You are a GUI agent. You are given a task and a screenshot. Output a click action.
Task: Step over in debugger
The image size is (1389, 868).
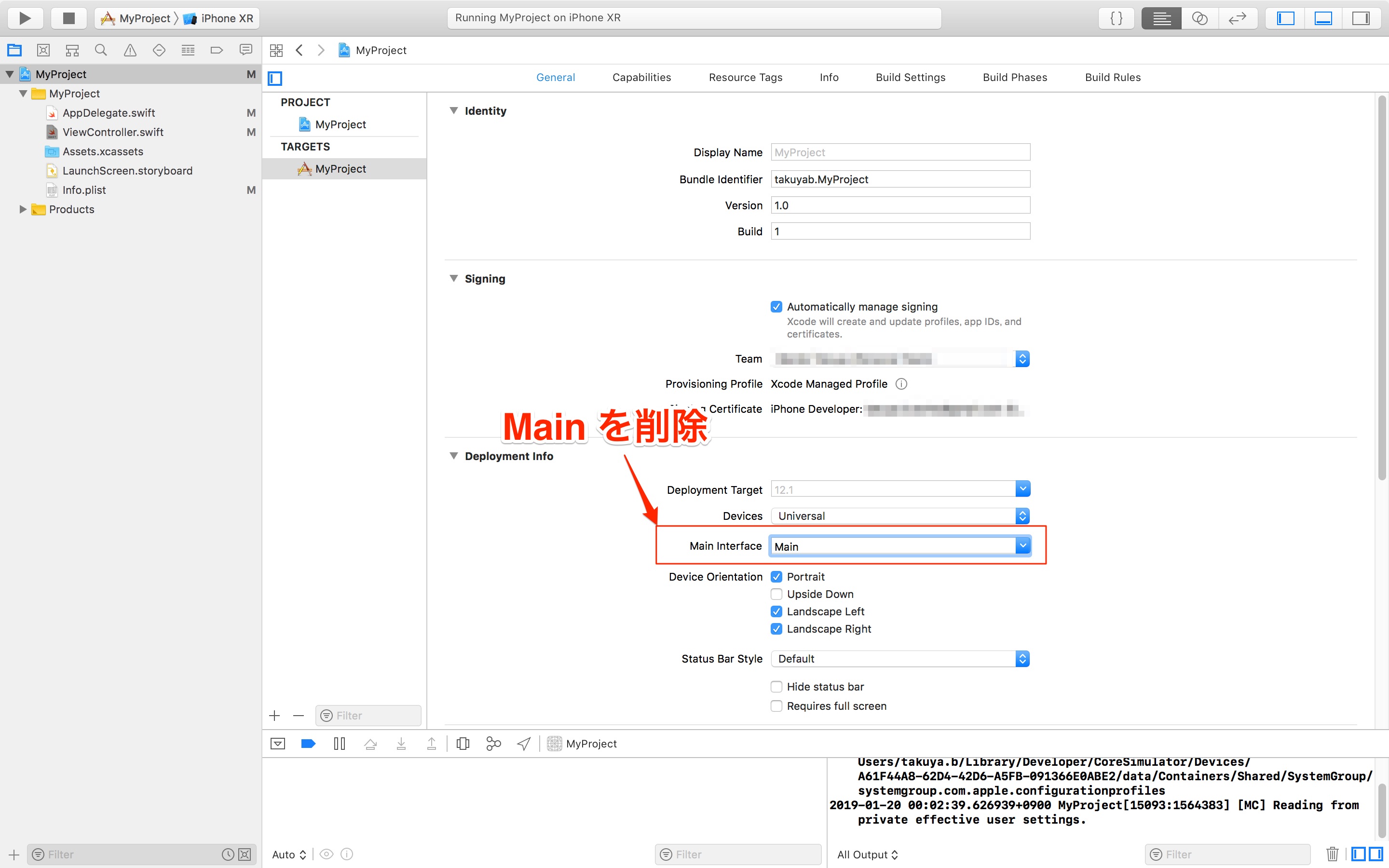tap(370, 744)
